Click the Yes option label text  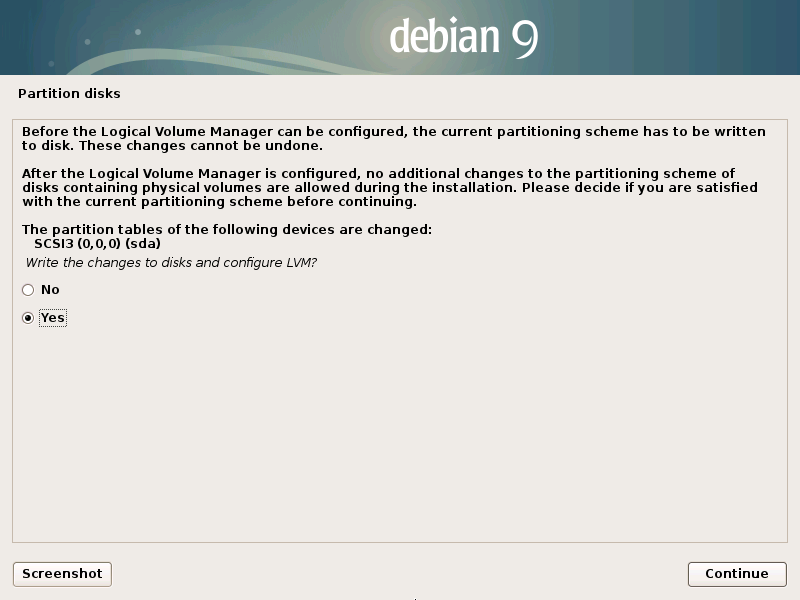click(x=53, y=318)
